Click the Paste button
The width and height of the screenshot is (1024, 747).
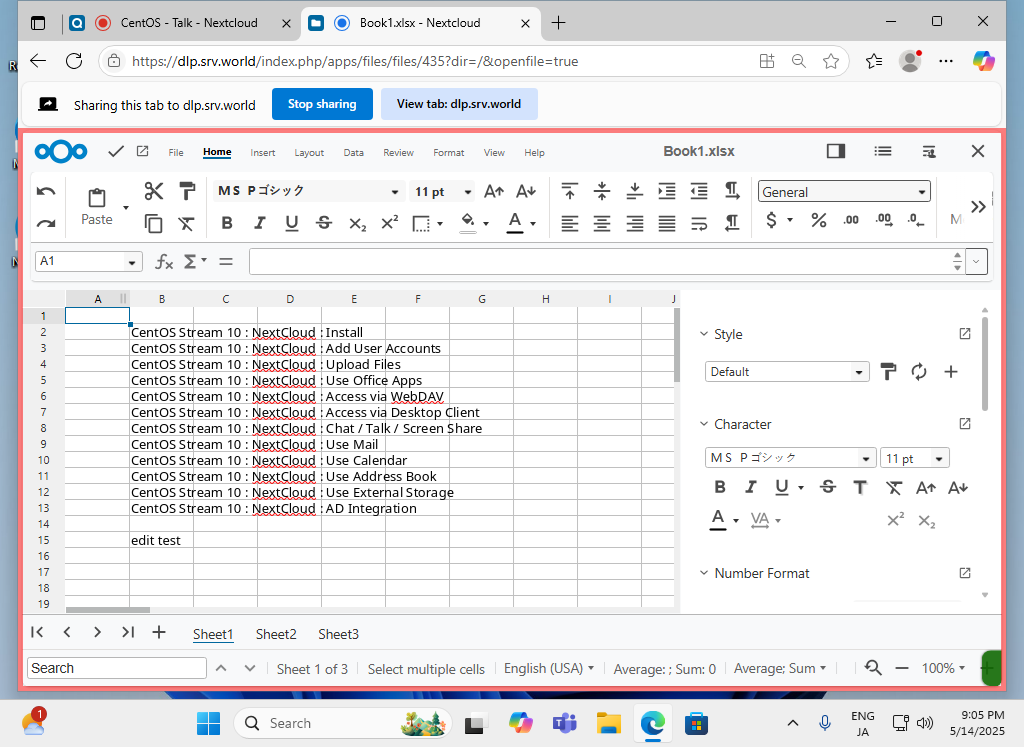tap(97, 207)
